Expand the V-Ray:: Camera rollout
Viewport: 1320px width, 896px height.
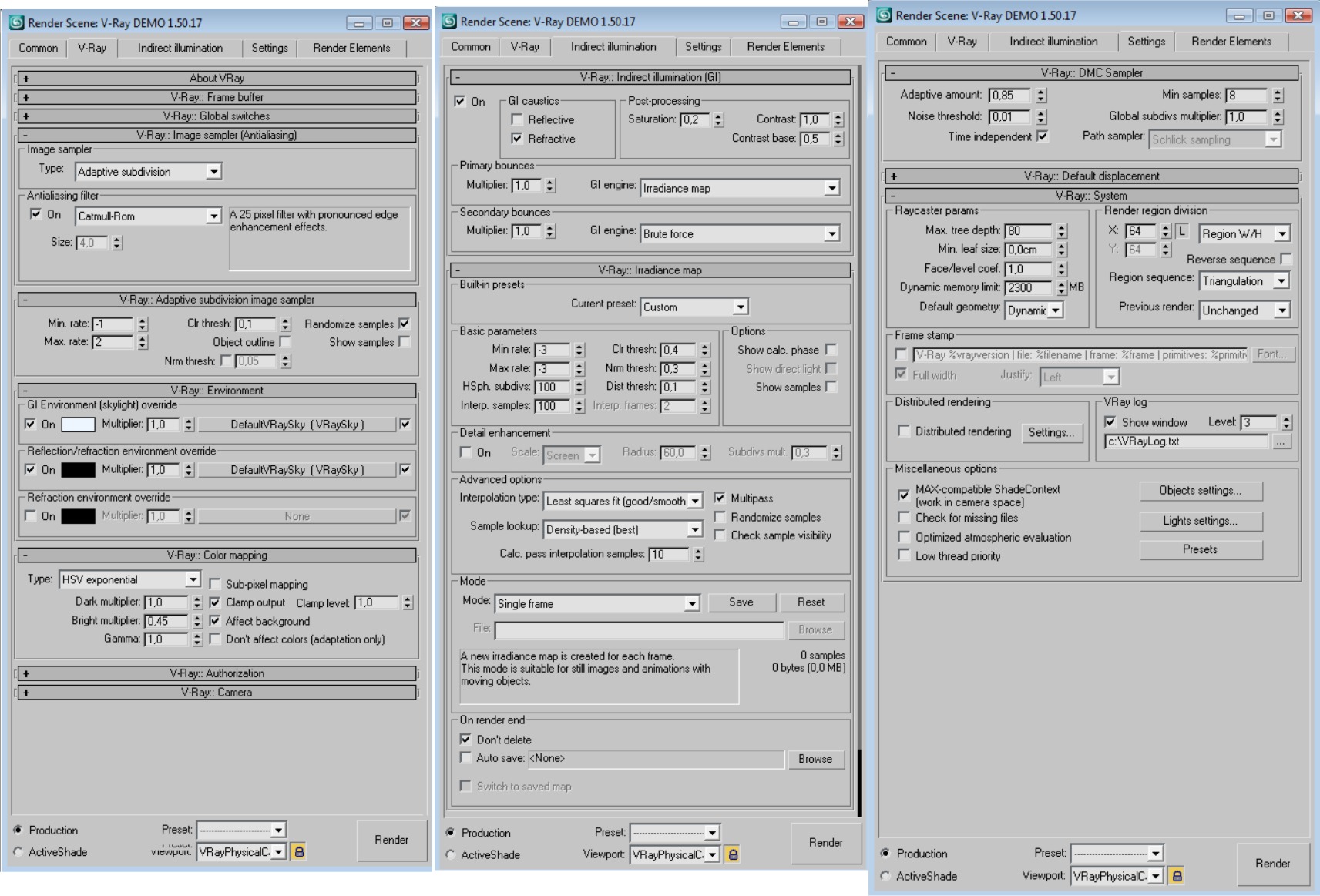[217, 692]
